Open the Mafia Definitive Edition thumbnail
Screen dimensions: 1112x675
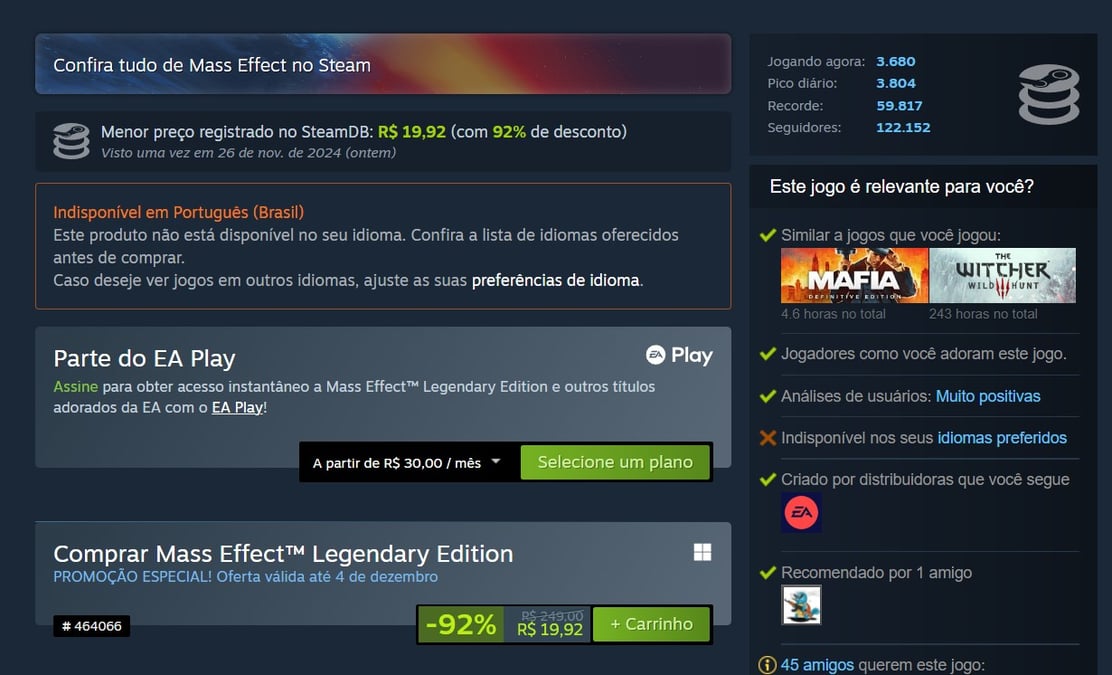[855, 276]
